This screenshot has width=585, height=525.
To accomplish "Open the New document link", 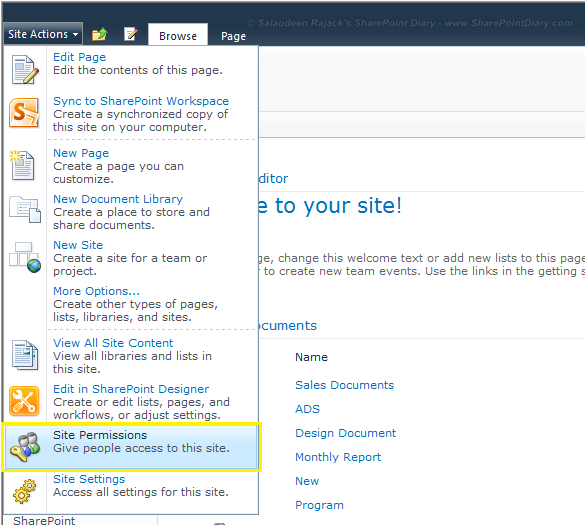I will click(x=307, y=481).
